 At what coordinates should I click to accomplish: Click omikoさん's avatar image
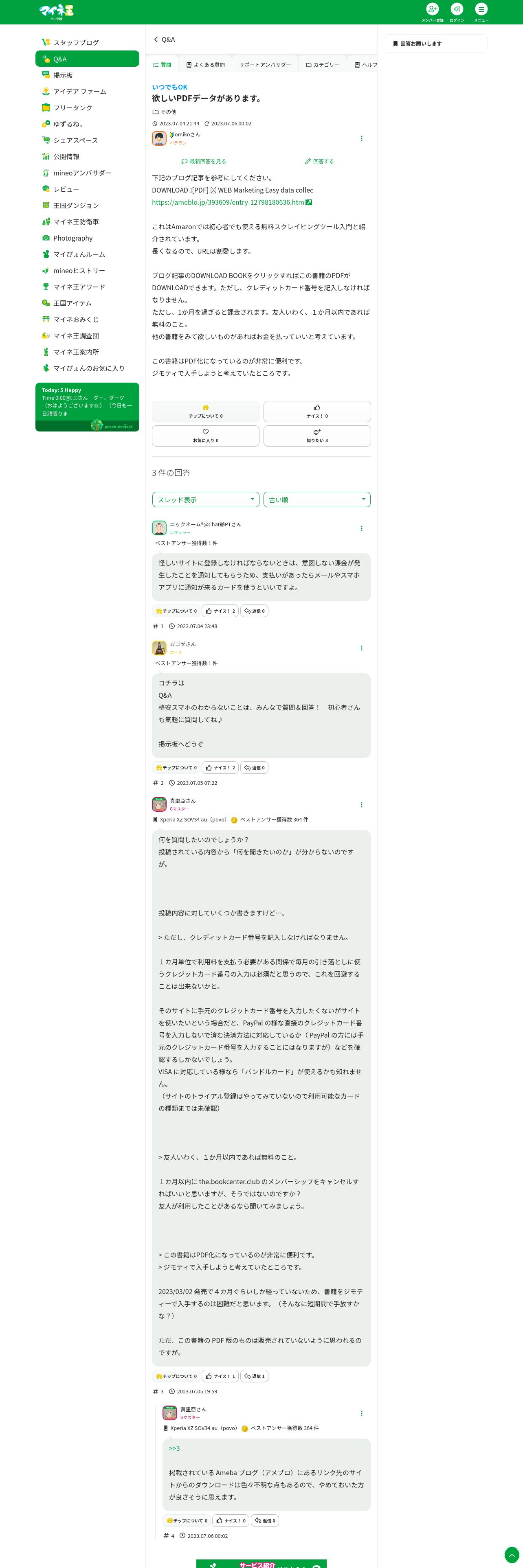(x=159, y=139)
